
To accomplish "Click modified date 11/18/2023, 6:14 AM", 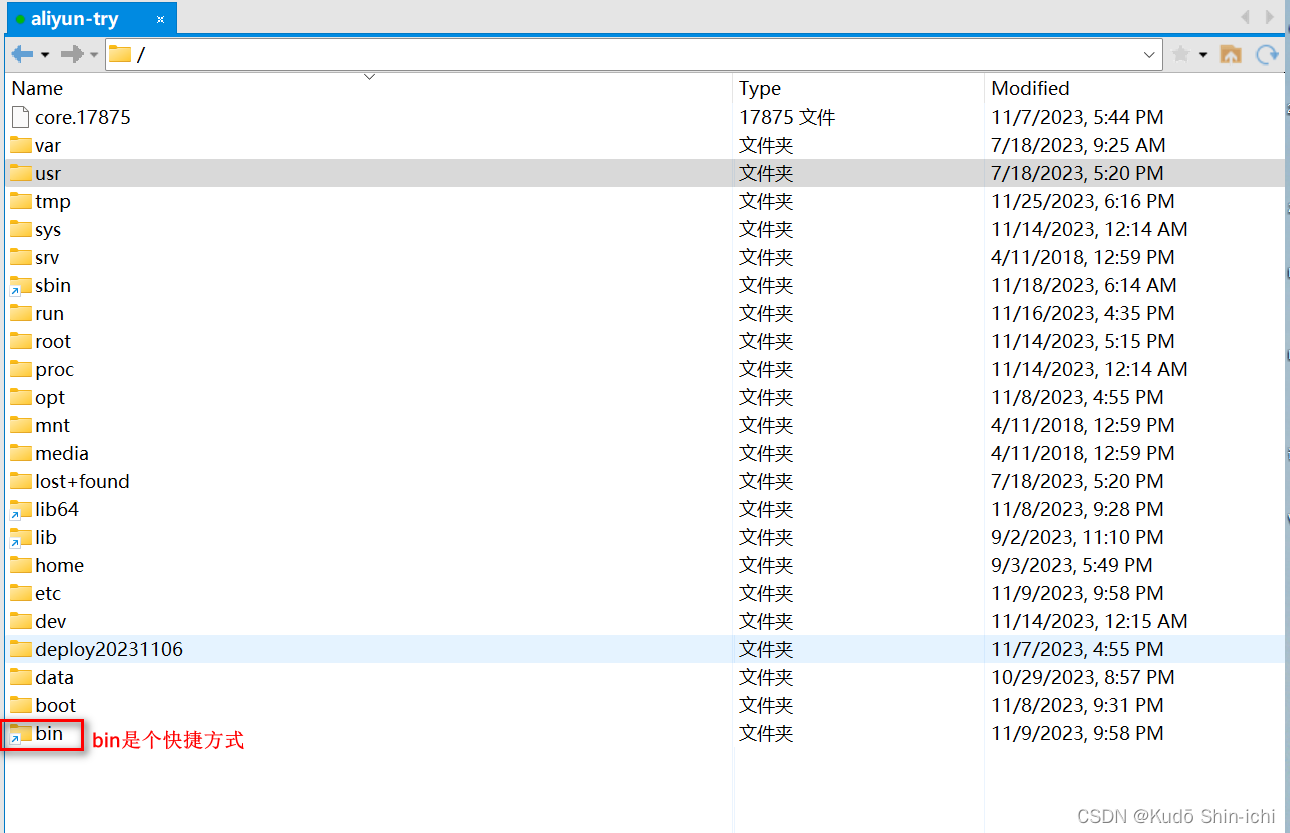I will (x=1084, y=285).
